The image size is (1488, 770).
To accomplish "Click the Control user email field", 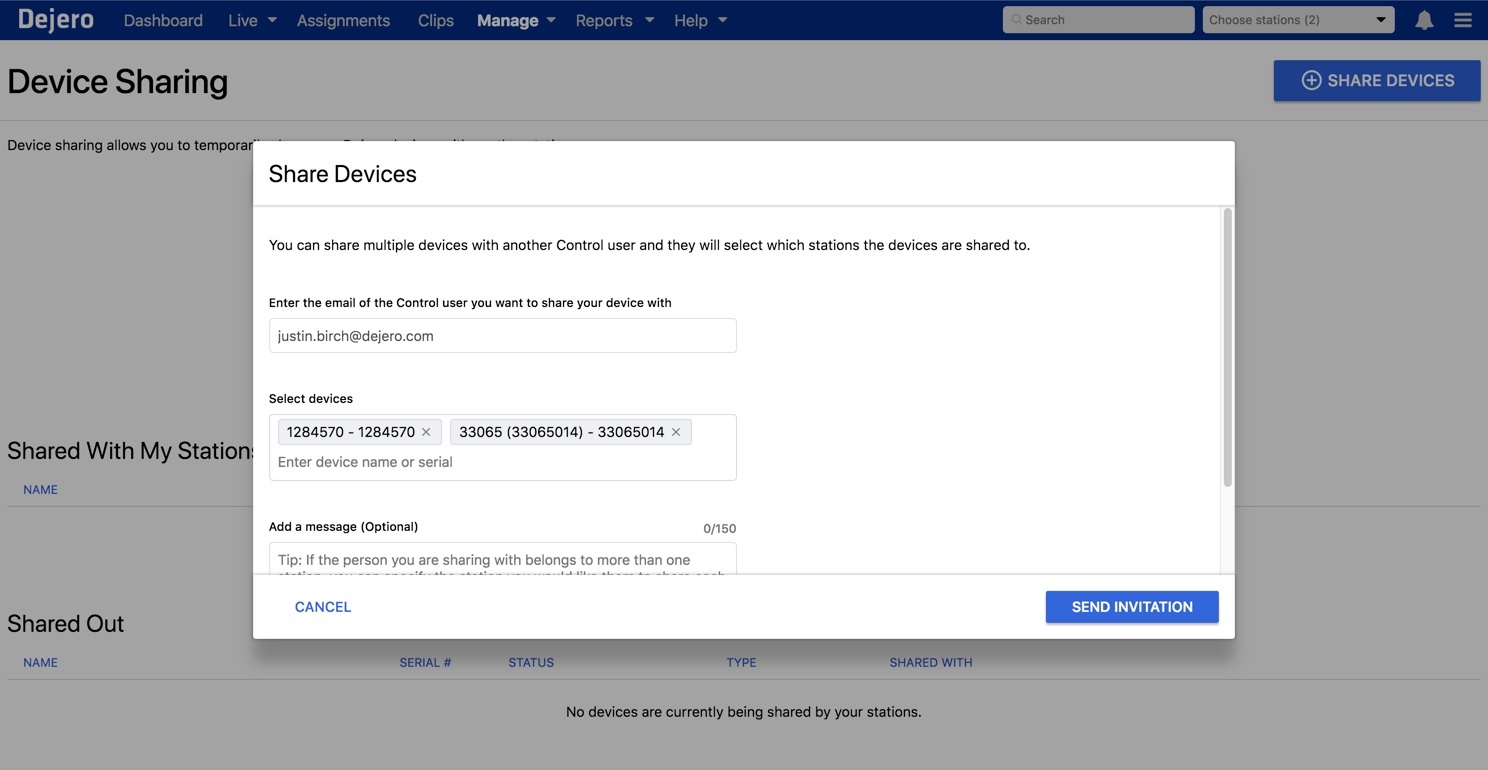I will [502, 336].
